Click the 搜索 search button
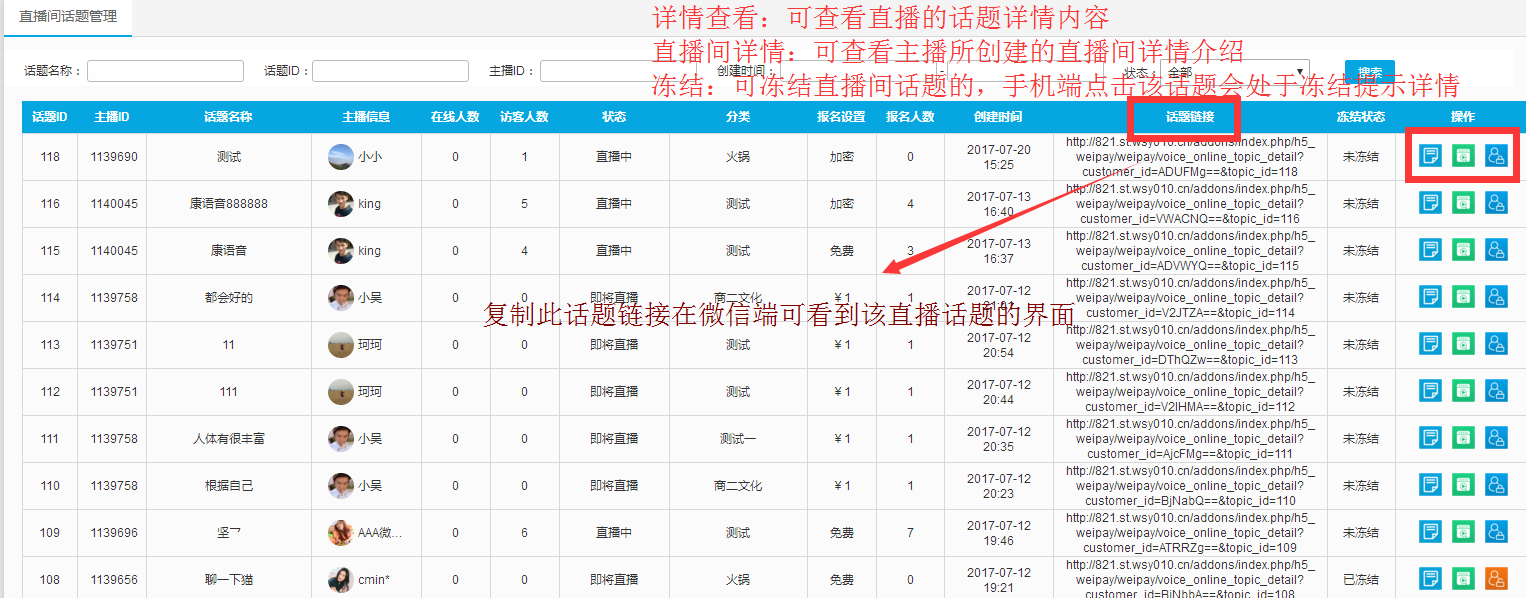 (x=1370, y=71)
